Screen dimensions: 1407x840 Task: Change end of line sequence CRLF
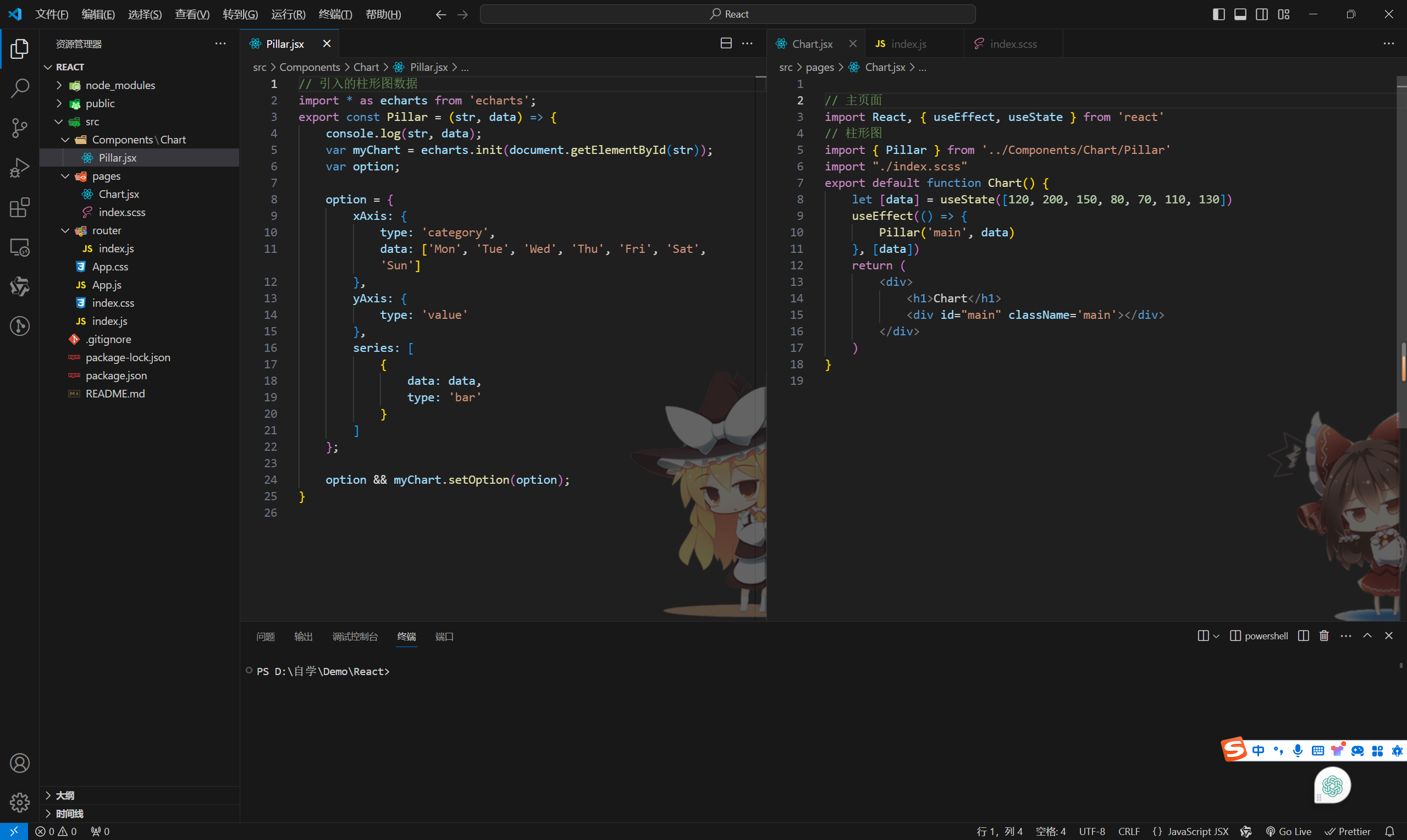click(x=1129, y=832)
